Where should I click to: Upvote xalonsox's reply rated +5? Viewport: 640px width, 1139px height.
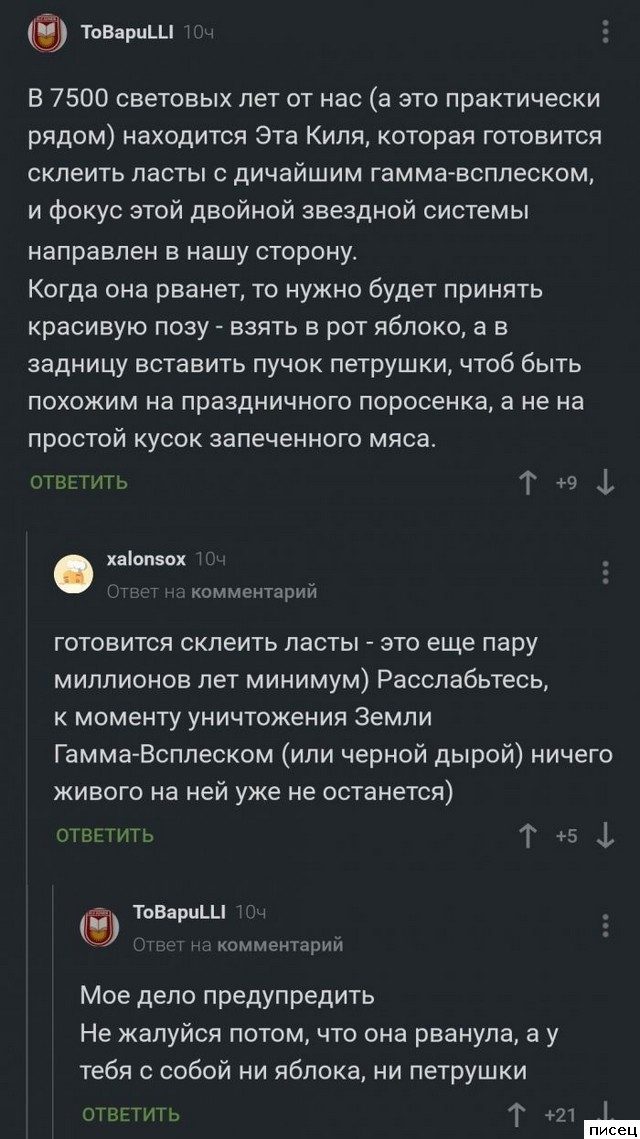tap(527, 834)
